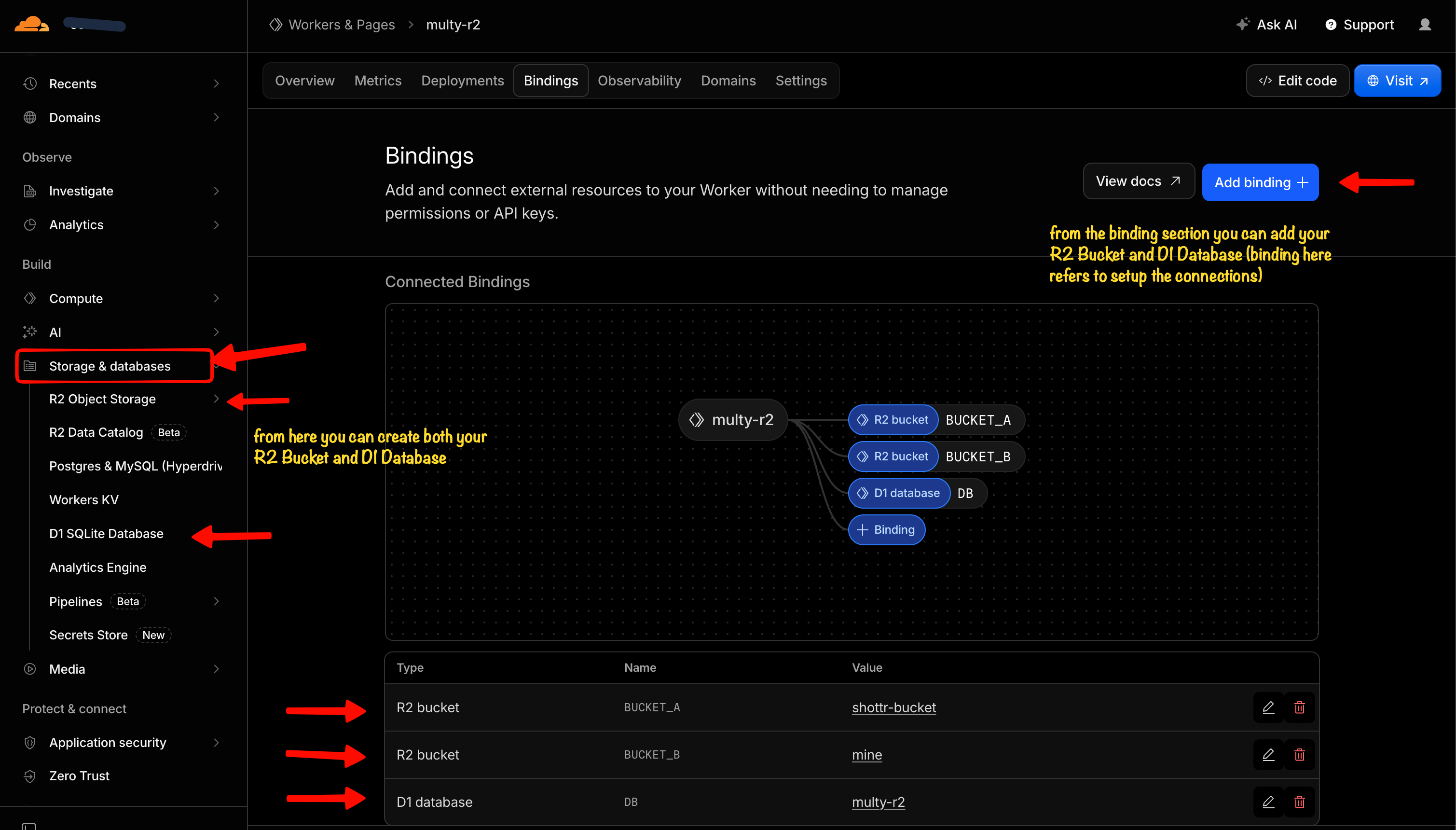This screenshot has height=830, width=1456.
Task: Open the Domains tab in worker tabs
Action: 728,81
